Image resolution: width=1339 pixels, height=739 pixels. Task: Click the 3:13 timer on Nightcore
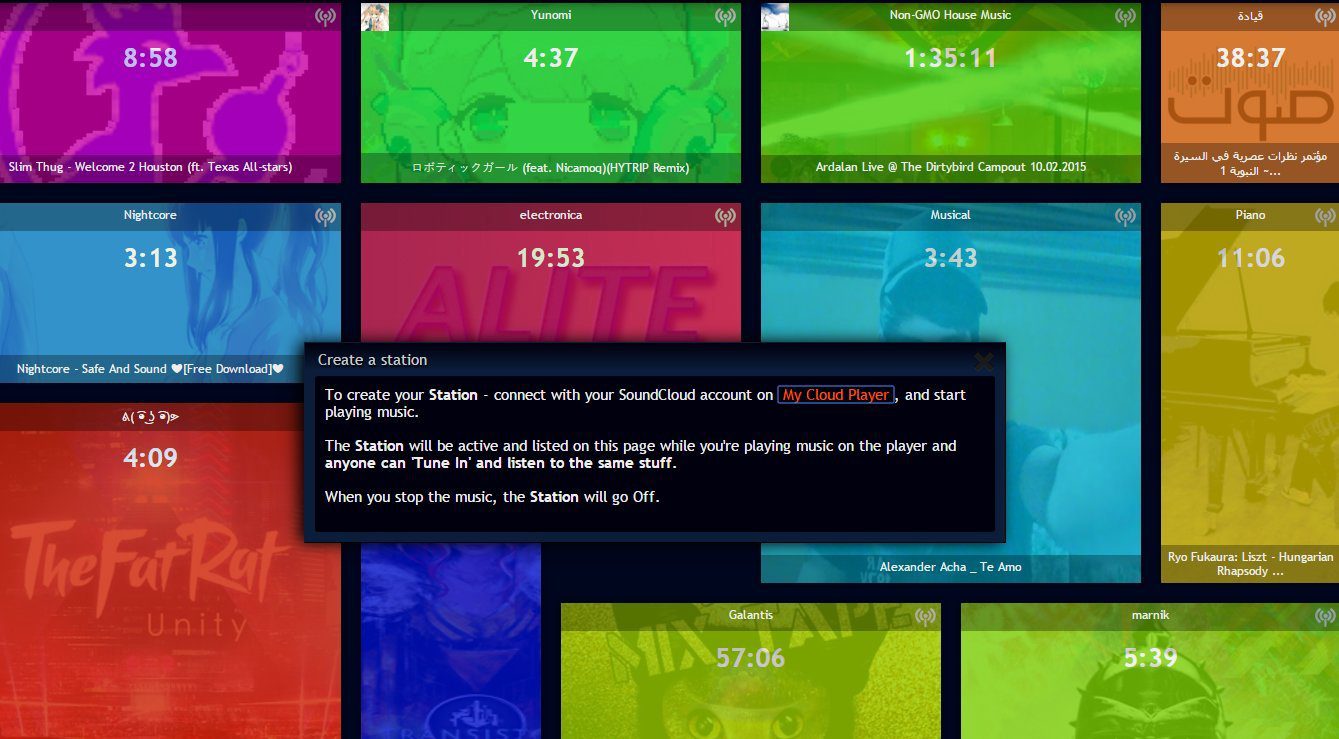tap(150, 258)
